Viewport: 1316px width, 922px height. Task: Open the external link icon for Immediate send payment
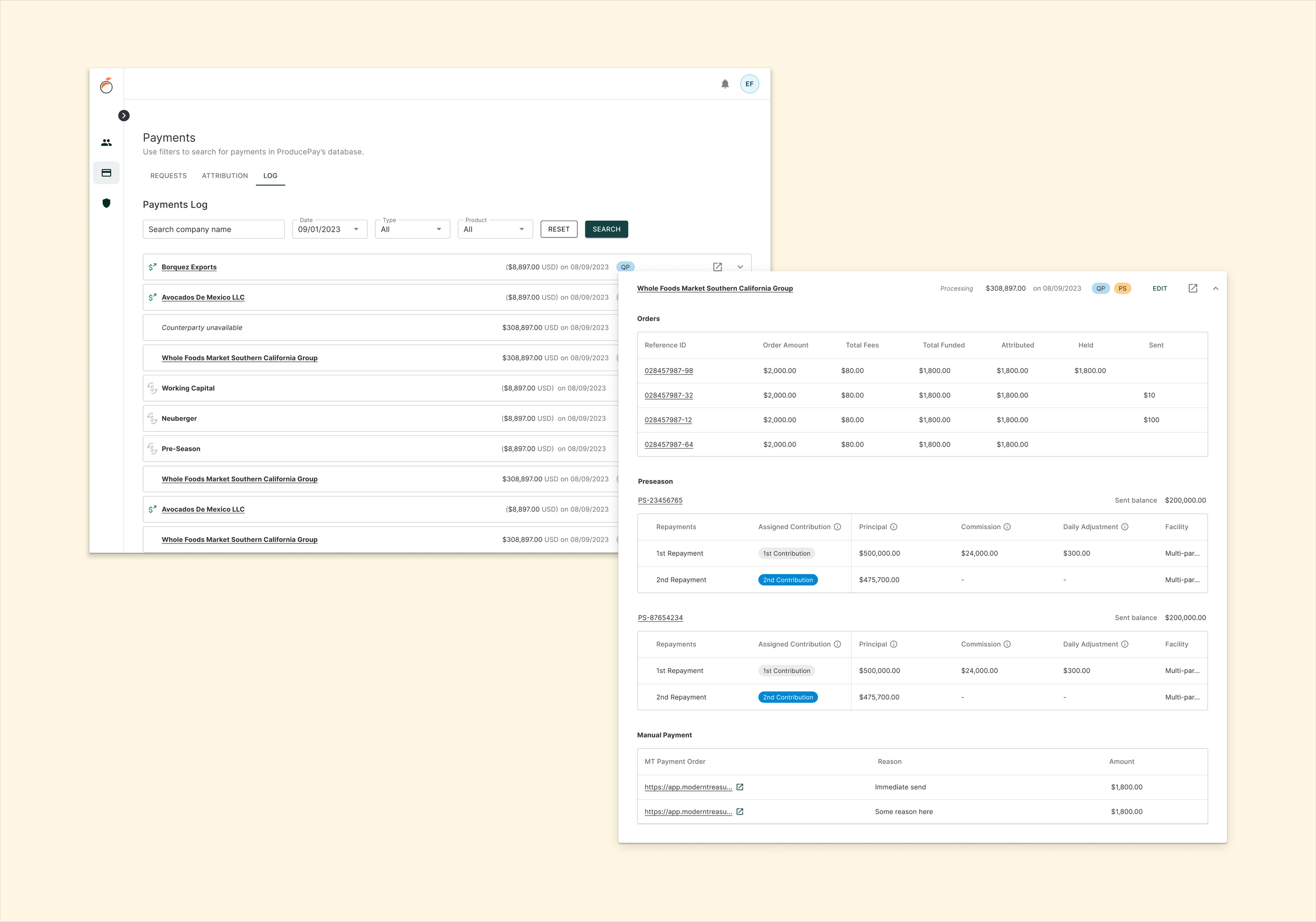pyautogui.click(x=740, y=787)
